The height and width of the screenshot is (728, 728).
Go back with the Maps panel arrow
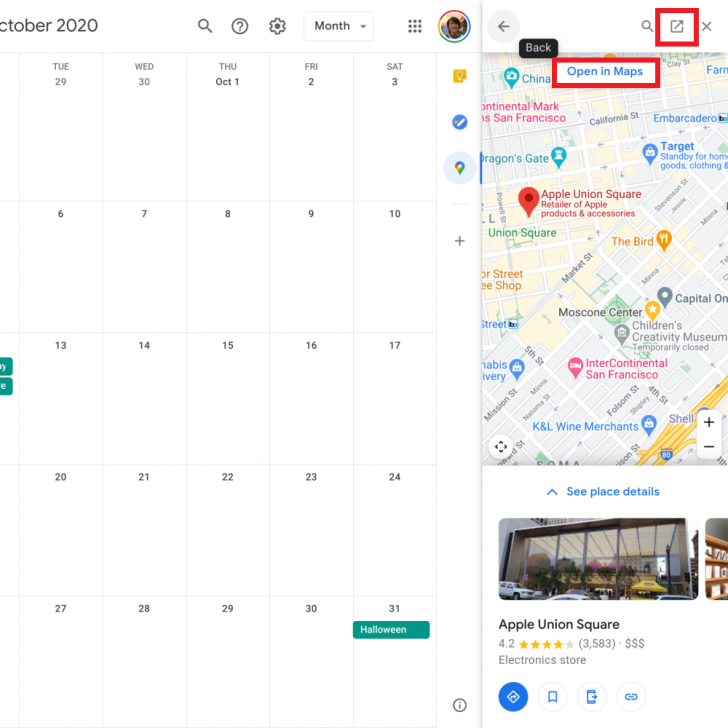point(503,26)
